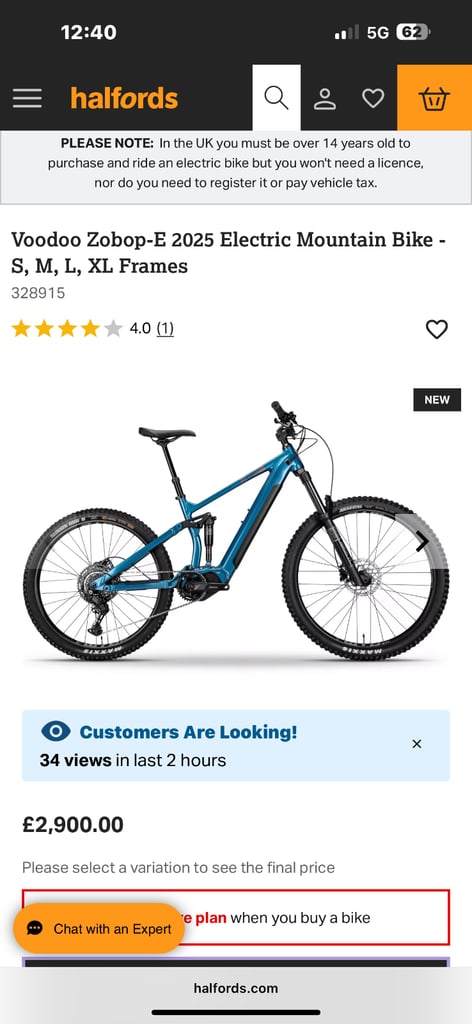Open the review count (1) link
This screenshot has height=1024, width=472.
click(165, 328)
